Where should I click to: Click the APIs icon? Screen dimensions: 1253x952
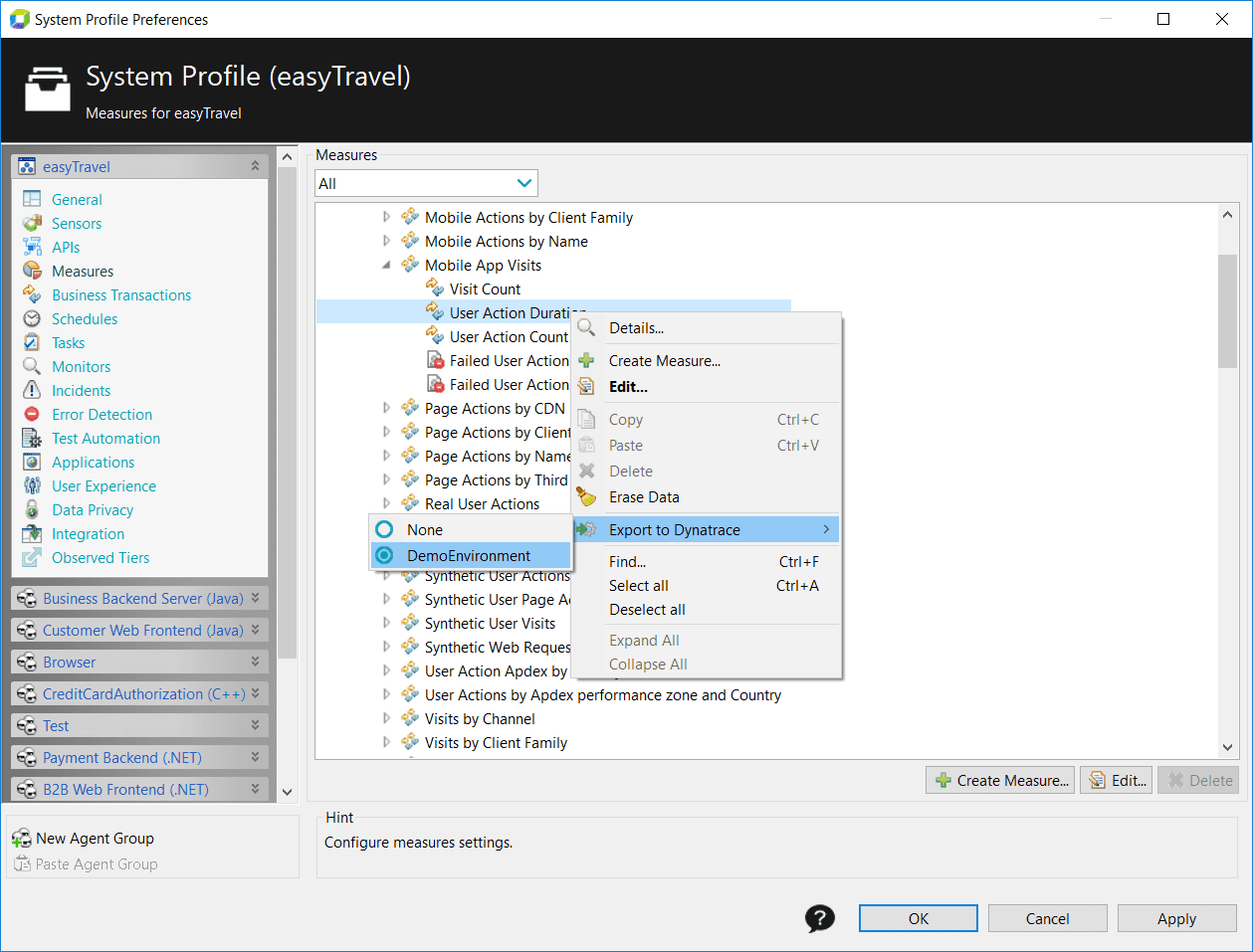coord(32,247)
